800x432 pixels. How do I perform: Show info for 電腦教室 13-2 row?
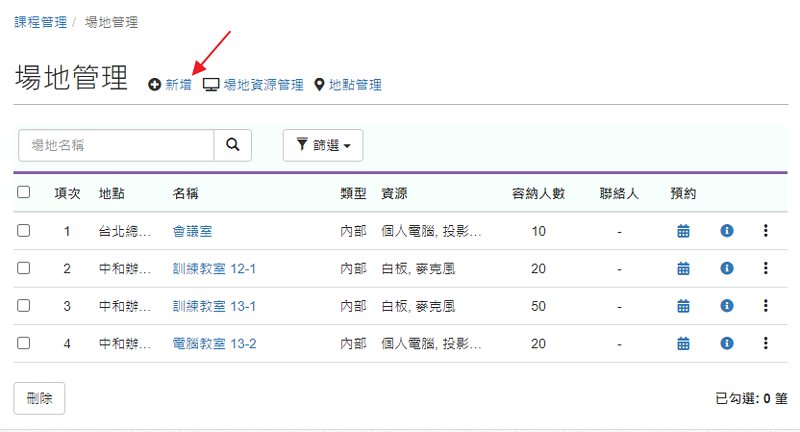[x=727, y=343]
